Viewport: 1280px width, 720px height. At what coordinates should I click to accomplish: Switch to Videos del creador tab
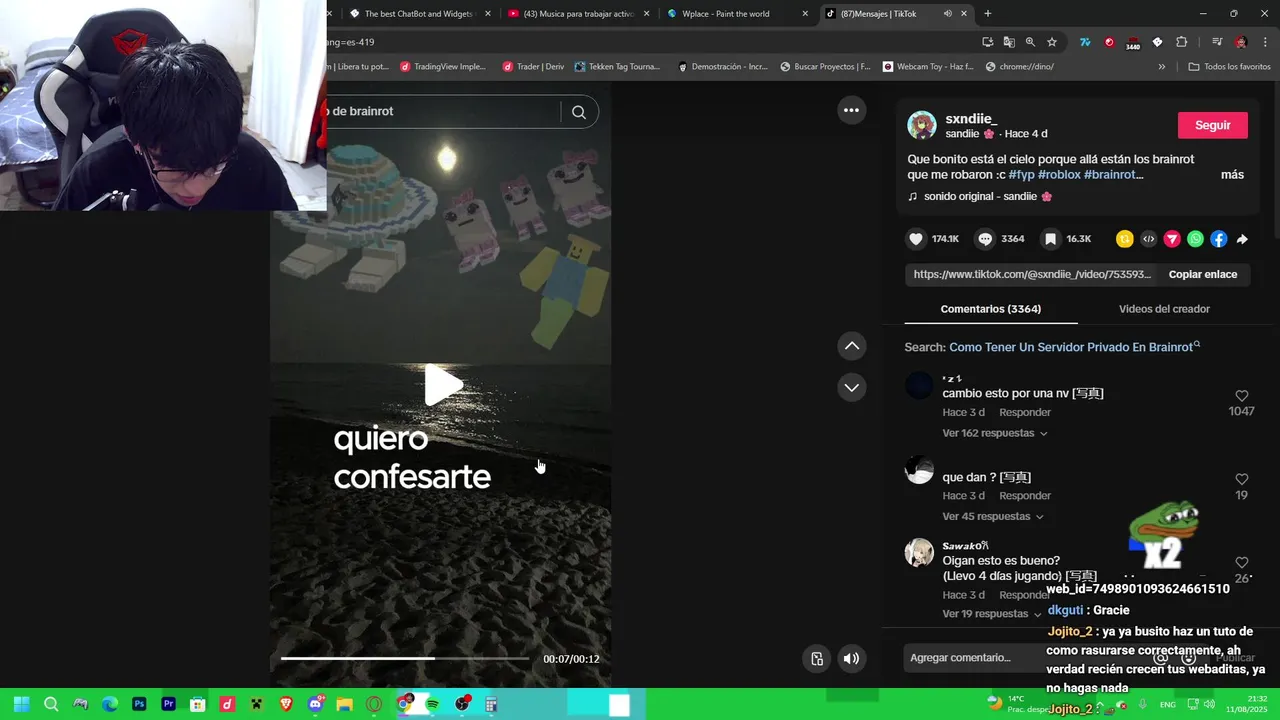[x=1164, y=309]
